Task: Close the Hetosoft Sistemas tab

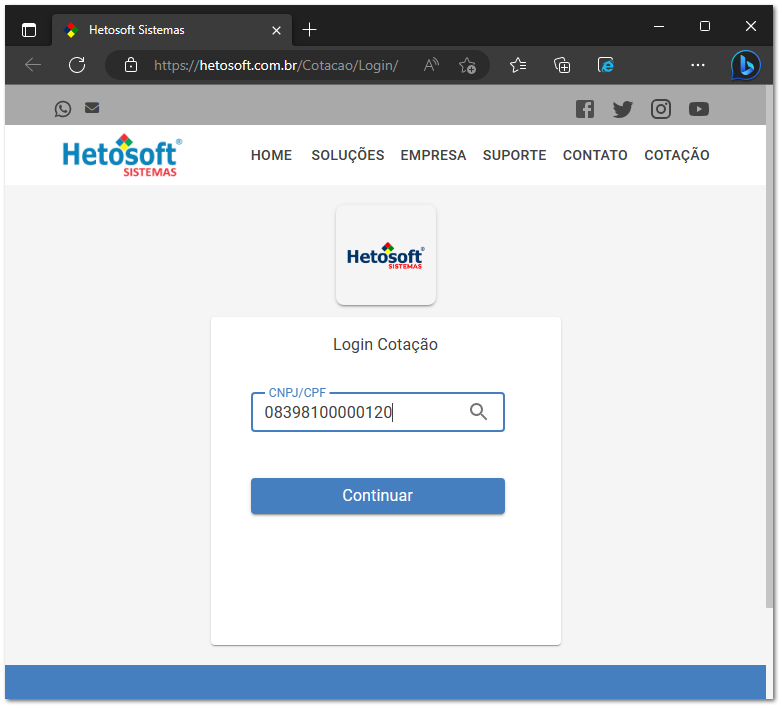Action: click(276, 30)
